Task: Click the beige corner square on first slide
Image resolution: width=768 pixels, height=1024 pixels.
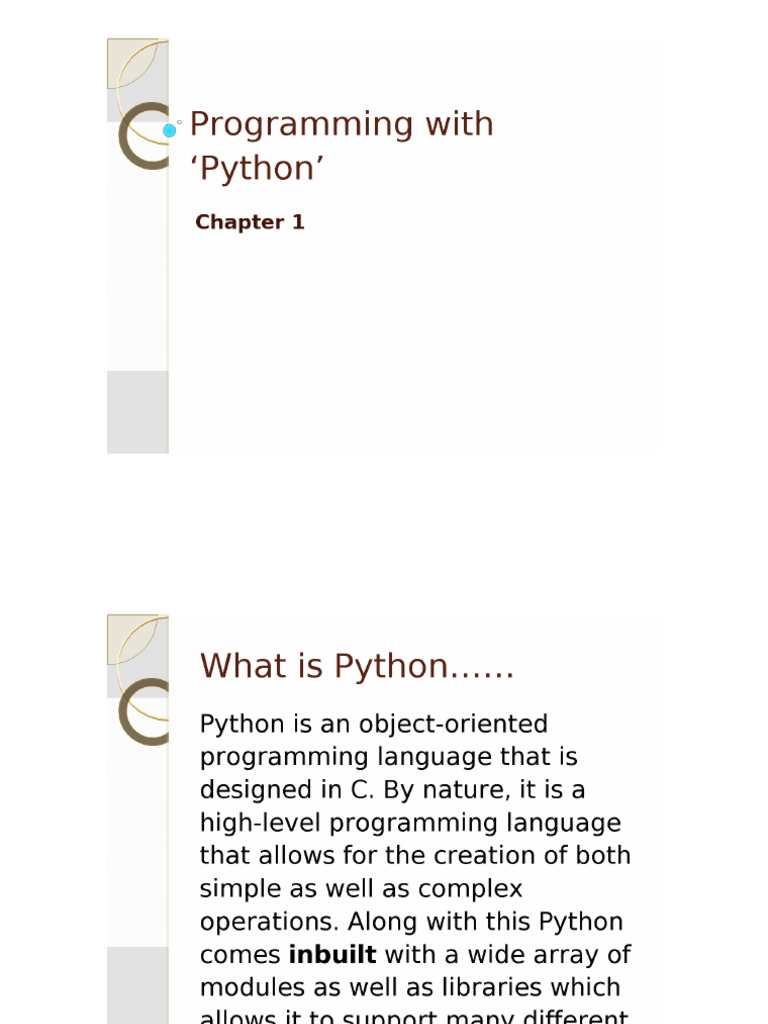Action: [x=129, y=61]
